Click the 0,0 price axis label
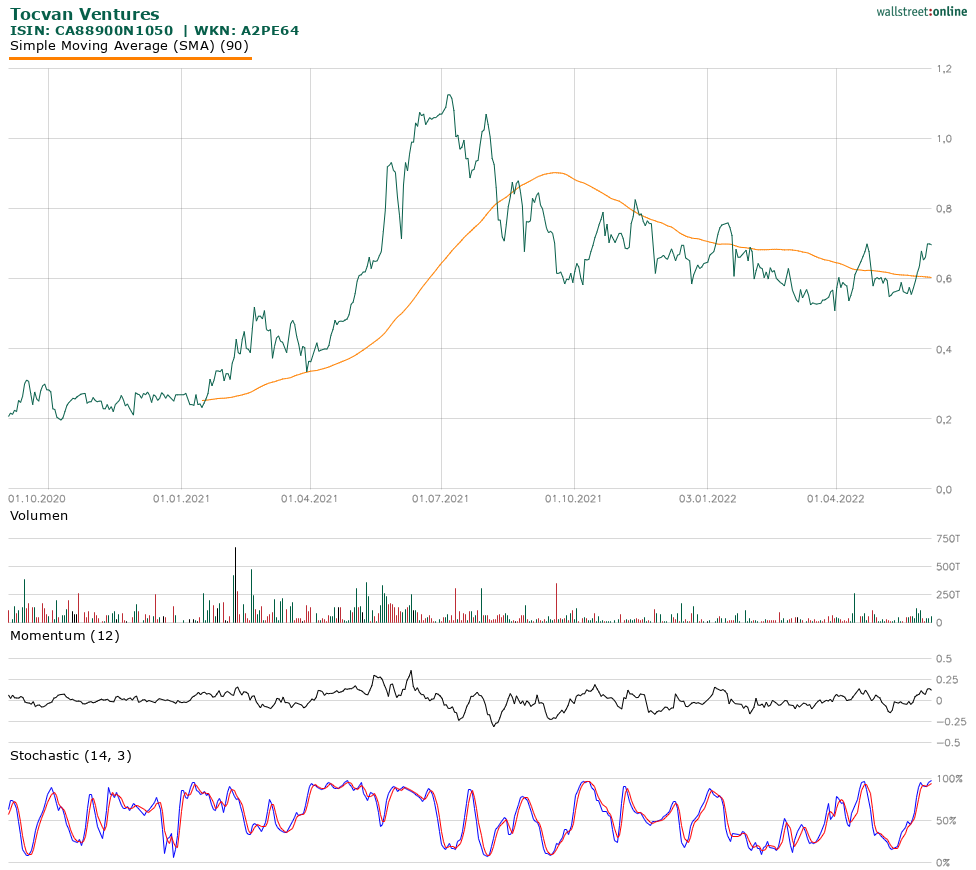This screenshot has height=870, width=976. coord(944,490)
